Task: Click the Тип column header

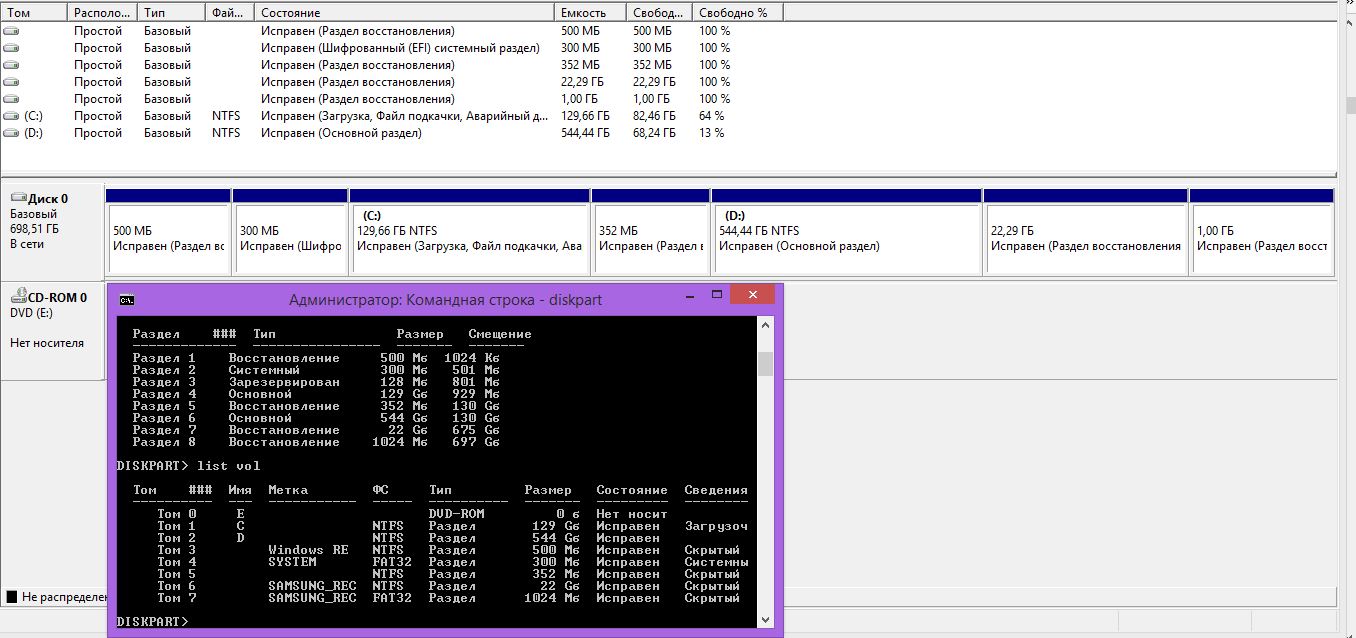Action: [x=171, y=13]
